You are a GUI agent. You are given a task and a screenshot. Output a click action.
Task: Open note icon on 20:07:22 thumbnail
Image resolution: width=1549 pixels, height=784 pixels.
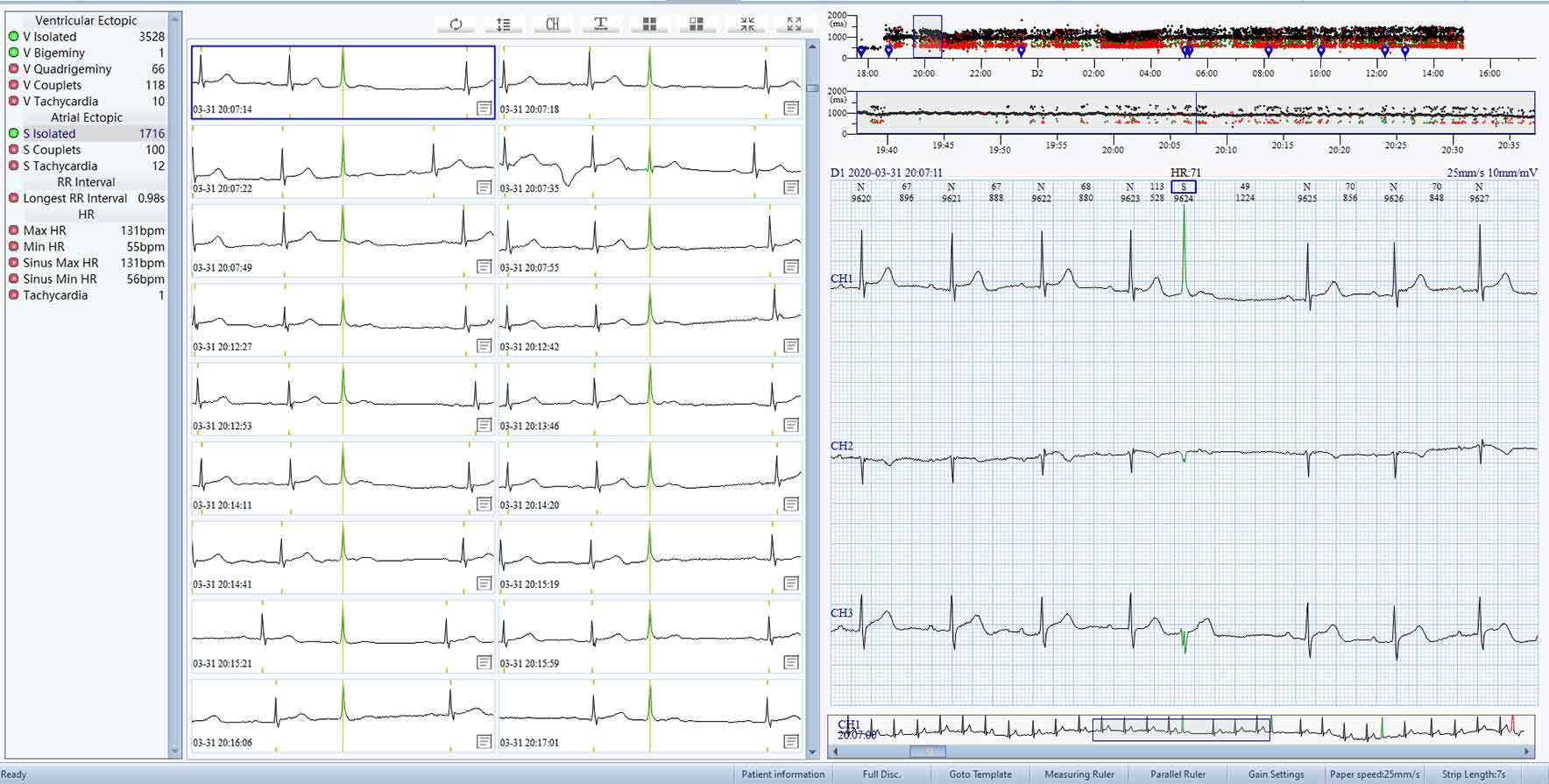point(484,187)
